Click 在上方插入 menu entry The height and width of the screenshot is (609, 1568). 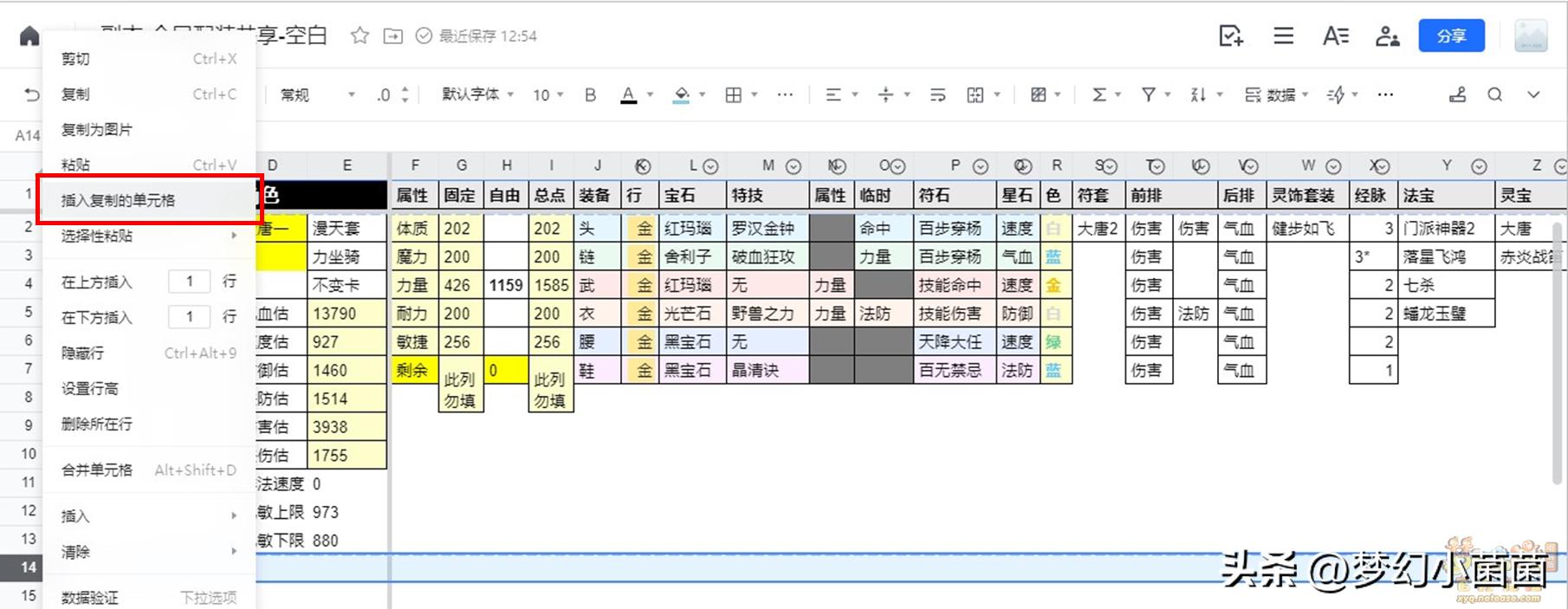click(x=96, y=282)
